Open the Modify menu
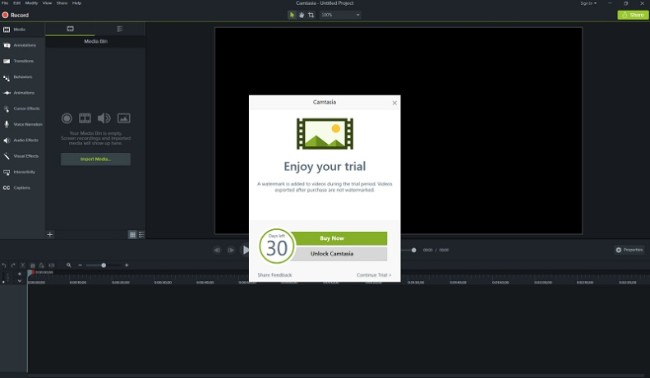650x378 pixels. coord(32,3)
